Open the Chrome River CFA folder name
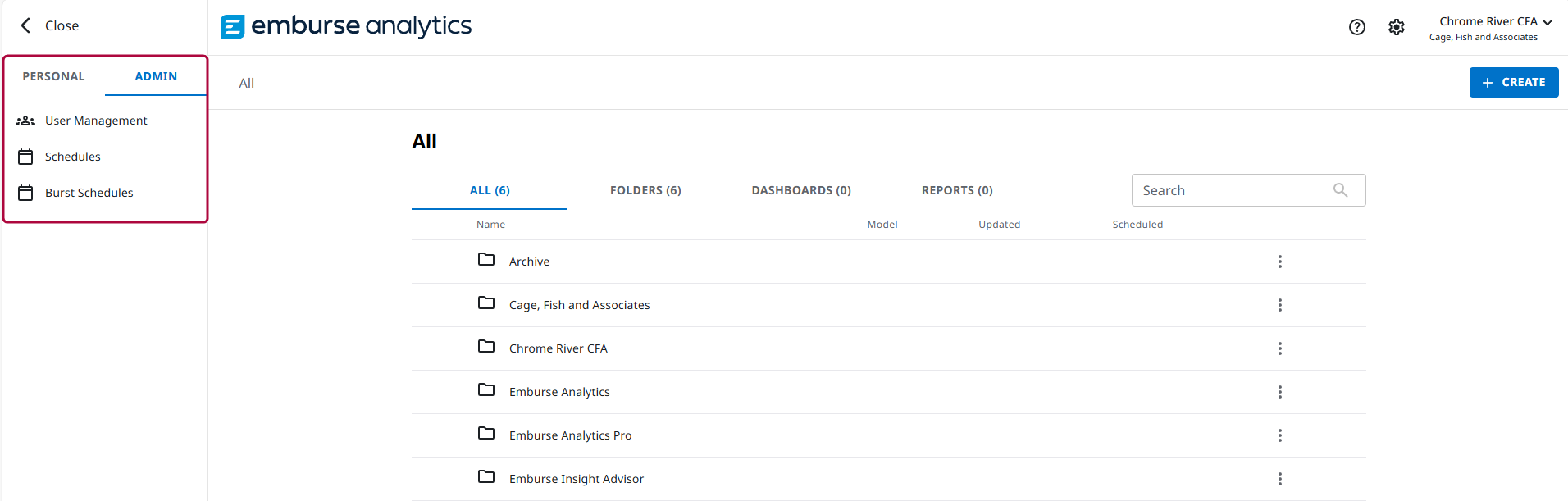1568x501 pixels. click(x=558, y=348)
